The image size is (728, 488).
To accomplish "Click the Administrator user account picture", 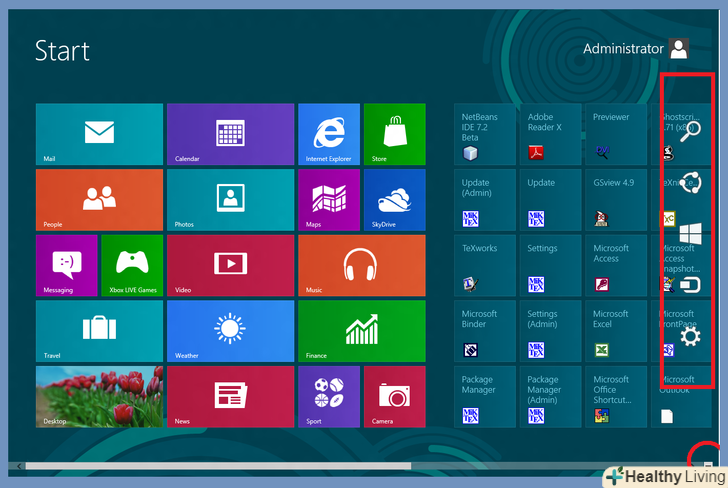I will point(679,48).
